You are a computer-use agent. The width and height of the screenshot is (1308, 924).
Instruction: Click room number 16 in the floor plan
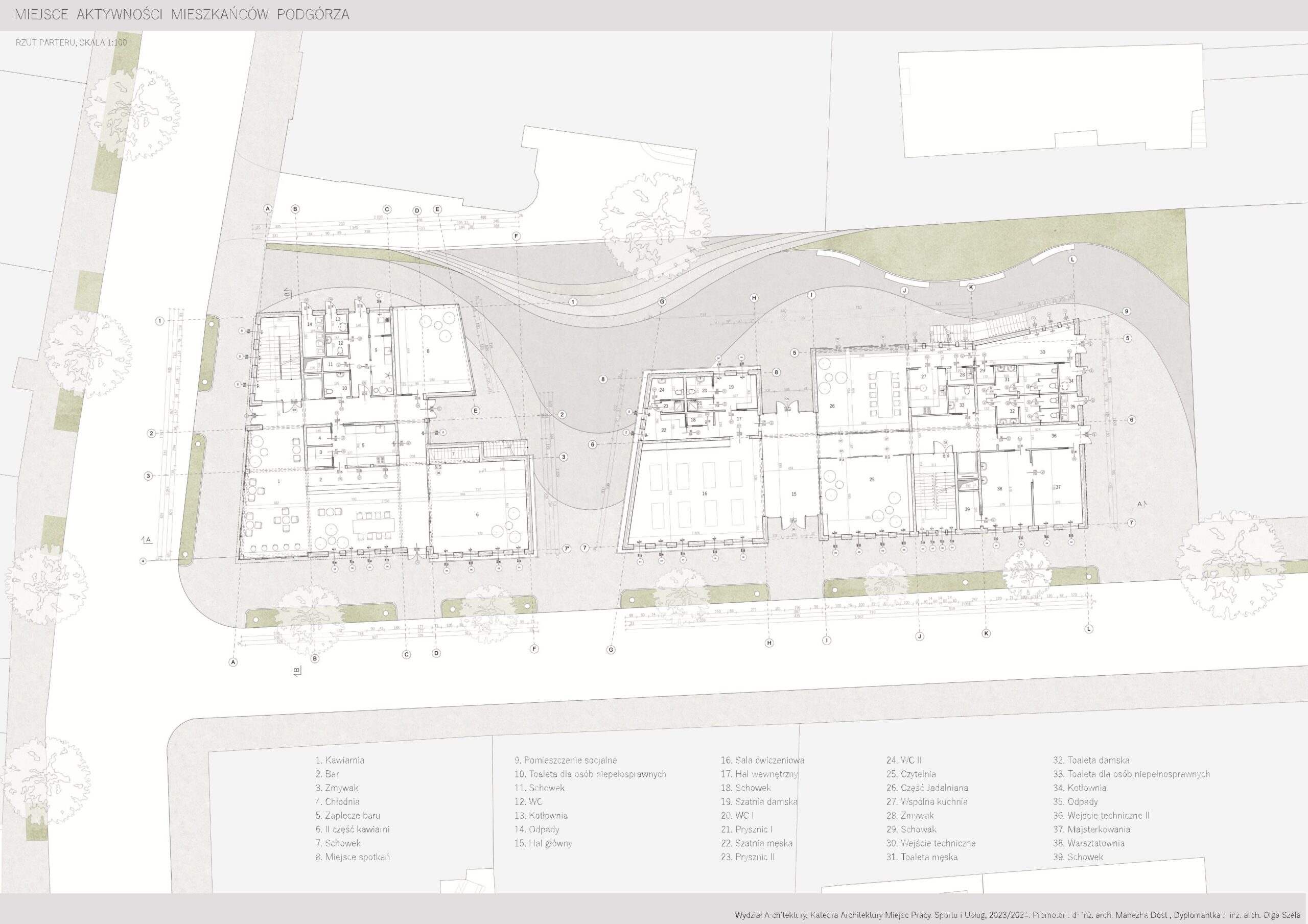(x=705, y=494)
